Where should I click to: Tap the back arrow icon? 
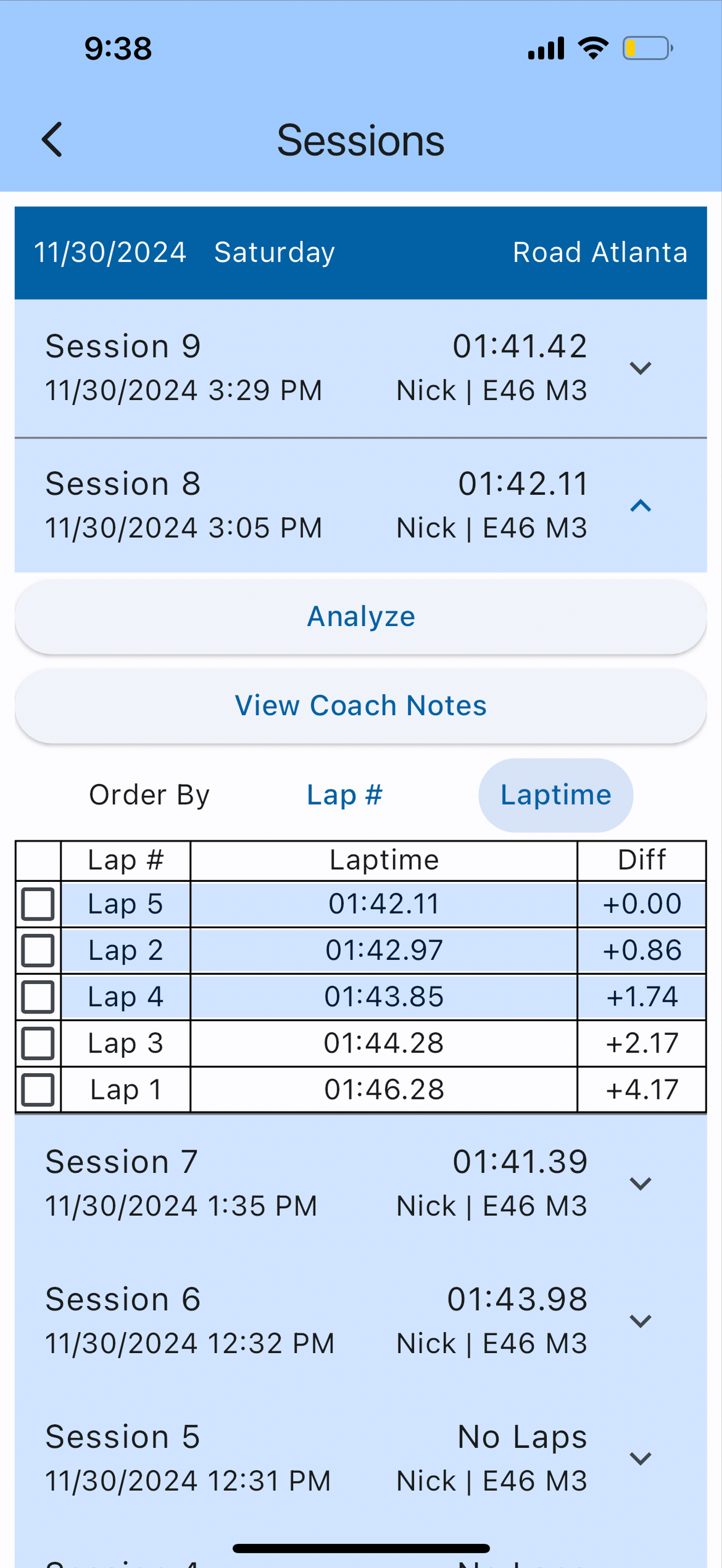52,139
